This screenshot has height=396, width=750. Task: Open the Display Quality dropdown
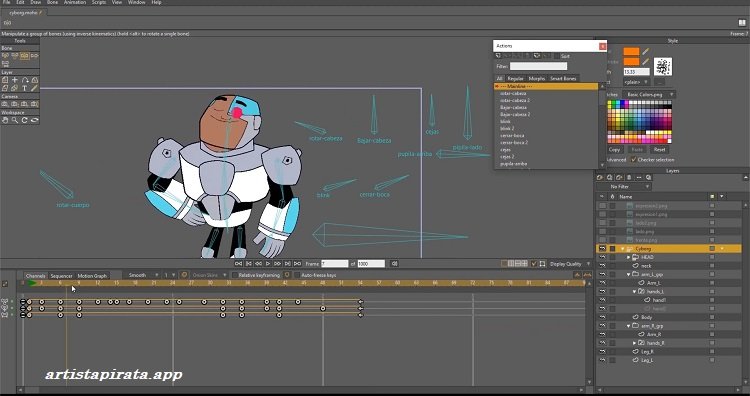(570, 264)
